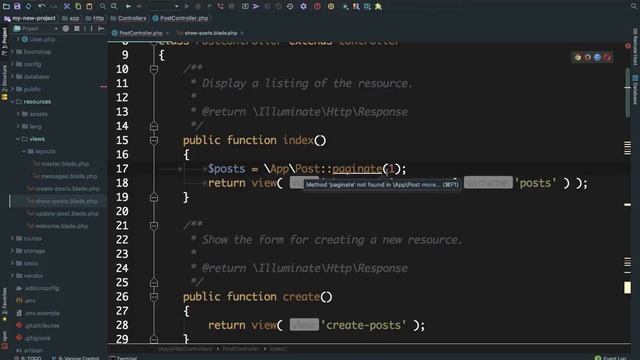Click the search everywhere icon top right
The width and height of the screenshot is (640, 360).
[x=634, y=6]
